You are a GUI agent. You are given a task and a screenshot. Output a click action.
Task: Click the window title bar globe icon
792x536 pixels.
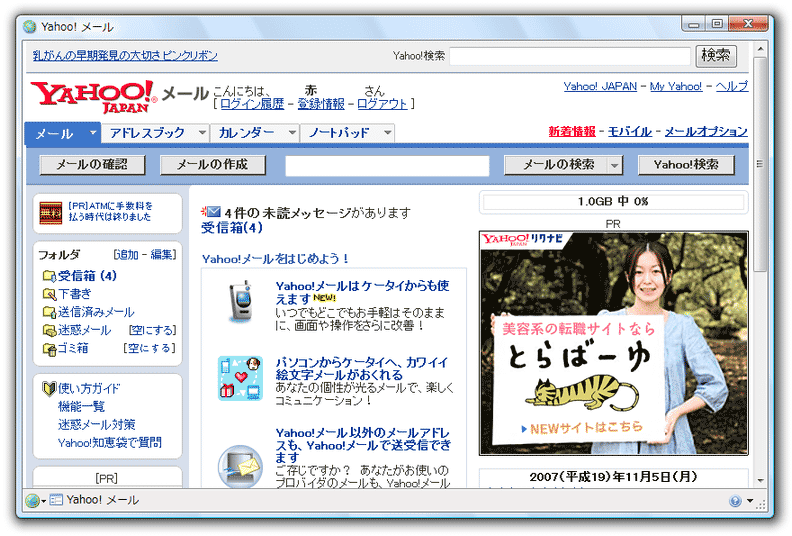[30, 26]
